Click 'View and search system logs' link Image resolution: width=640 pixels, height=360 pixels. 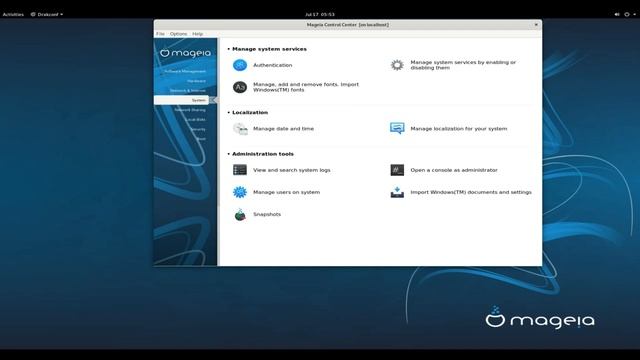tap(291, 170)
